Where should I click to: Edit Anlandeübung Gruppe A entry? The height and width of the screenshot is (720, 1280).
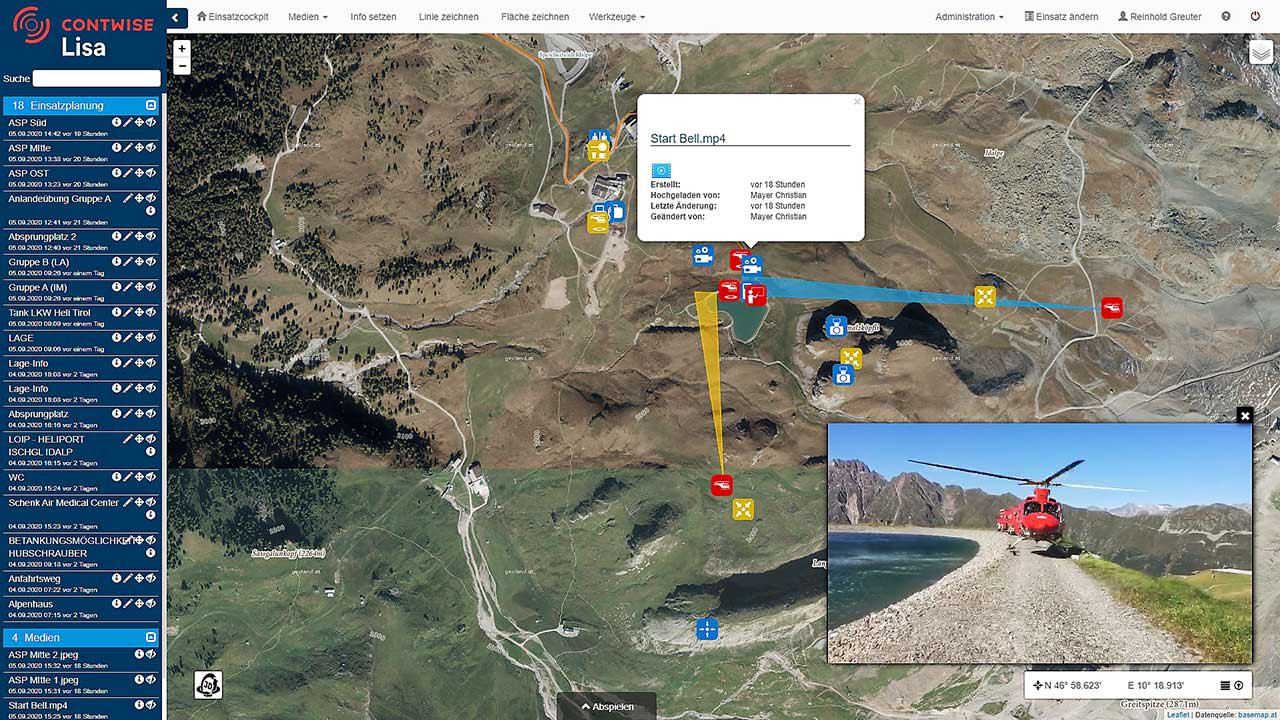pos(128,198)
